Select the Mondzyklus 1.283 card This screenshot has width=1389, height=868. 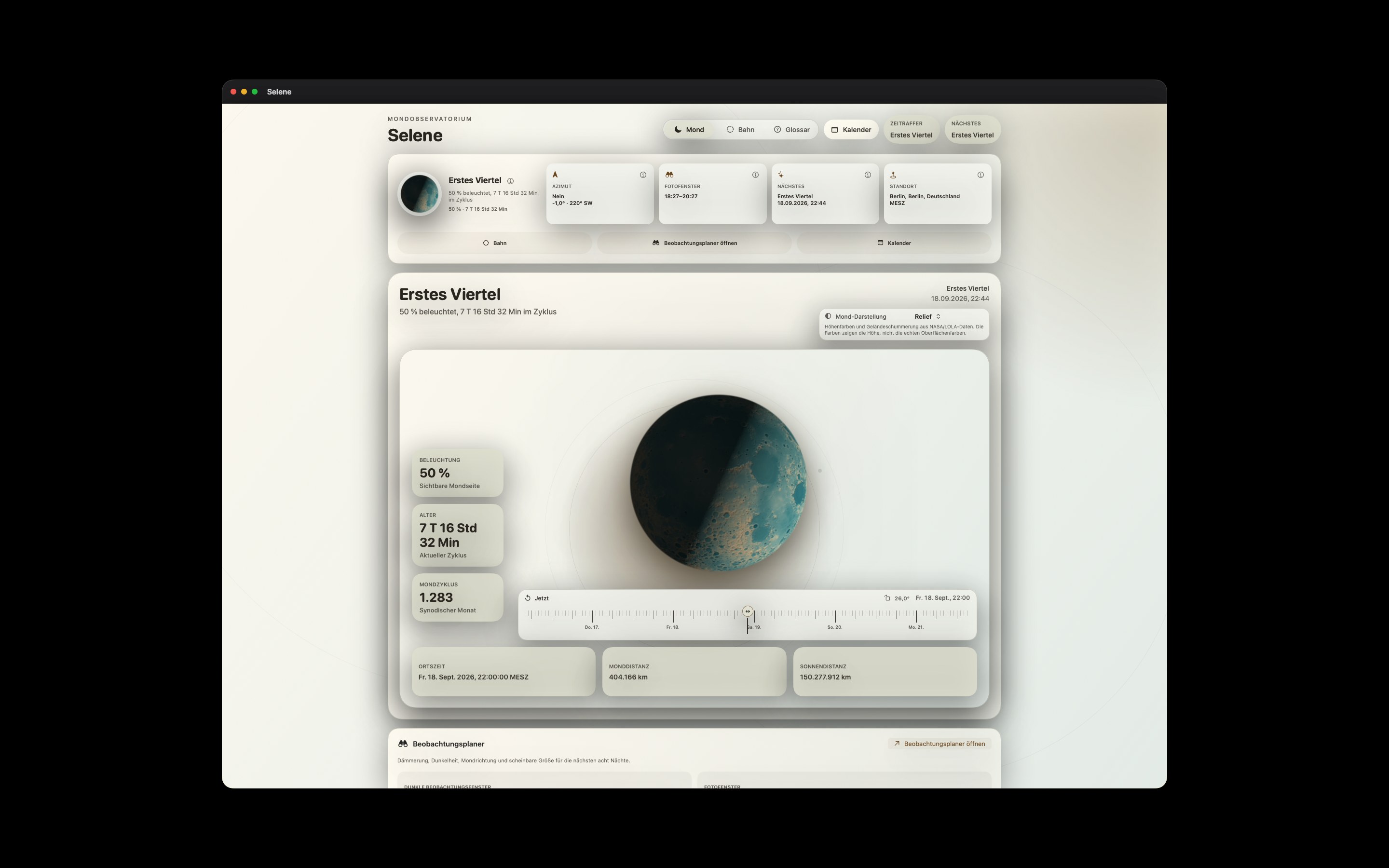pos(457,597)
